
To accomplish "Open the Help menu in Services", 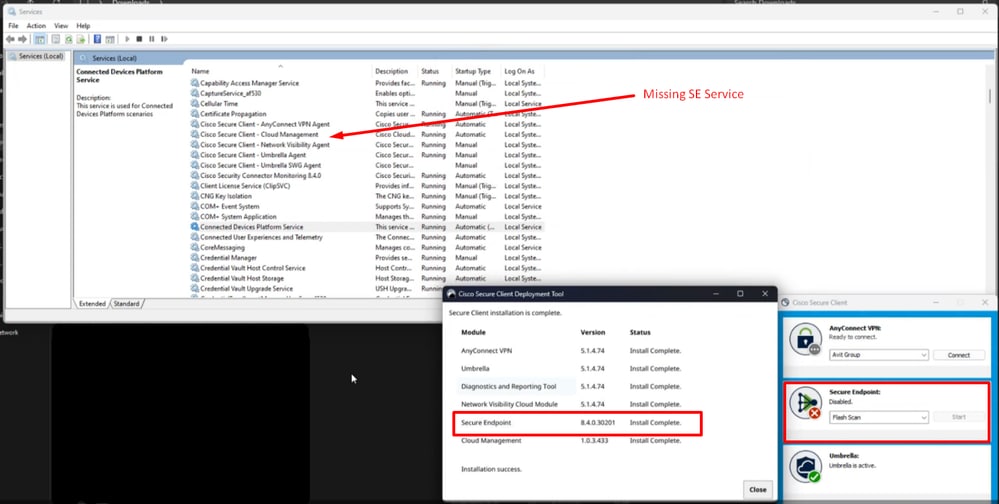I will click(x=83, y=26).
